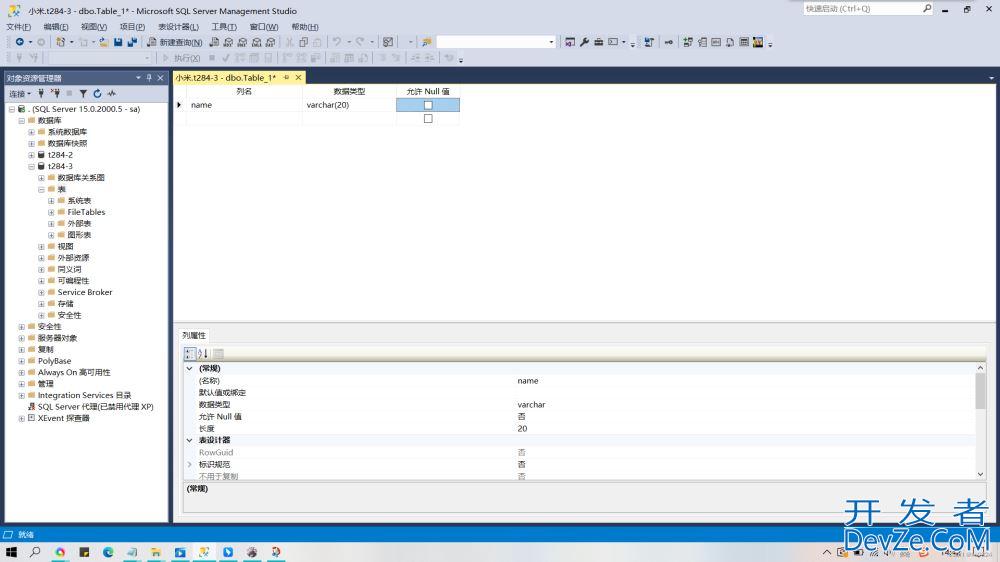Click the New Query (新建查询) button
Viewport: 1000px width, 562px height.
tap(175, 42)
